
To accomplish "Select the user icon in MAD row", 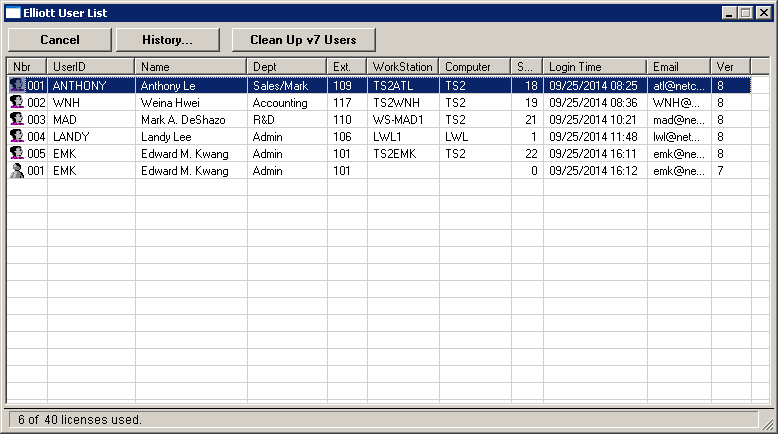I will point(16,119).
